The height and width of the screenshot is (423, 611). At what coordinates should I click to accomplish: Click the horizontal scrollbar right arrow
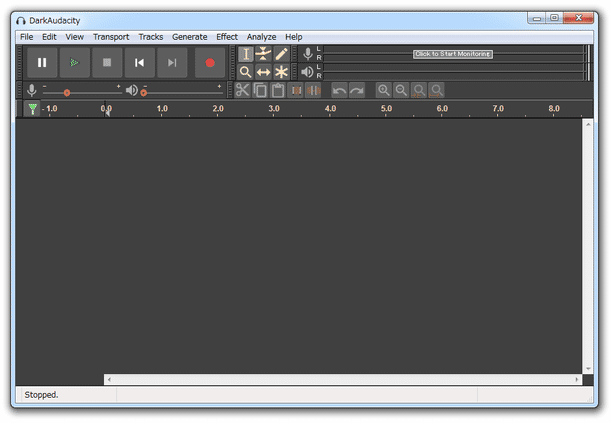point(577,379)
